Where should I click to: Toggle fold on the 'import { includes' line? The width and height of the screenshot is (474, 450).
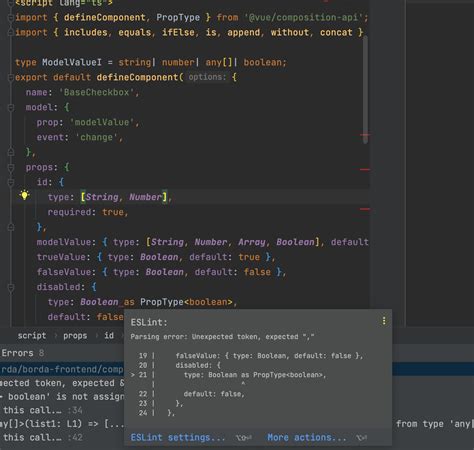[x=10, y=32]
